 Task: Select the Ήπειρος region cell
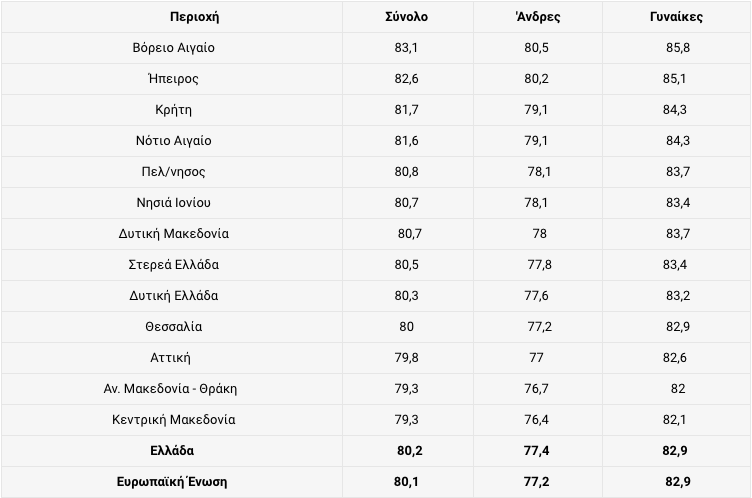click(173, 79)
